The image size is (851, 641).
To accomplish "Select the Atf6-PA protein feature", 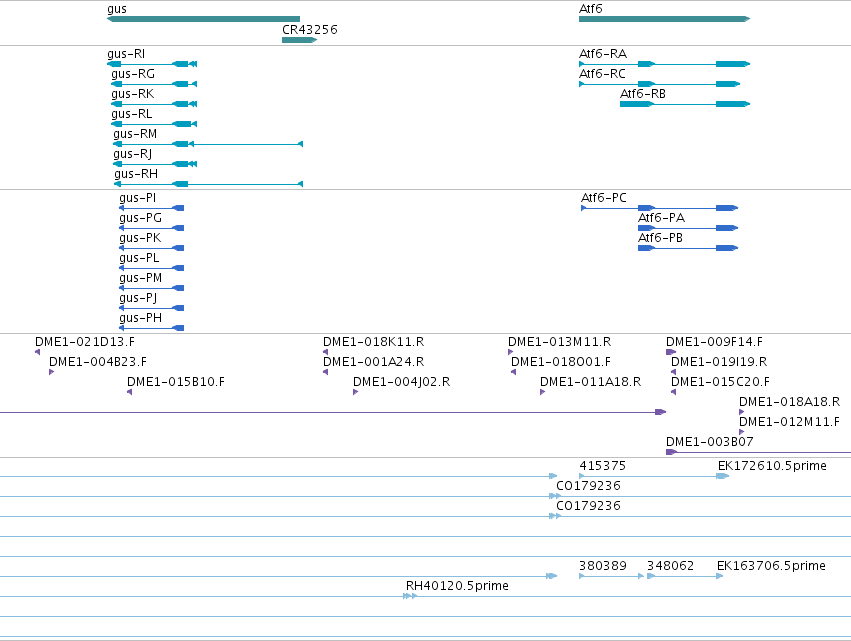I will pyautogui.click(x=688, y=228).
